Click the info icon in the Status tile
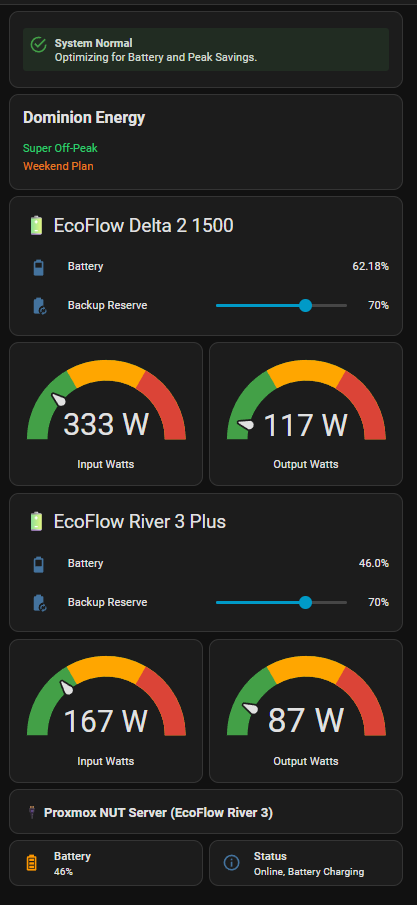 click(231, 863)
